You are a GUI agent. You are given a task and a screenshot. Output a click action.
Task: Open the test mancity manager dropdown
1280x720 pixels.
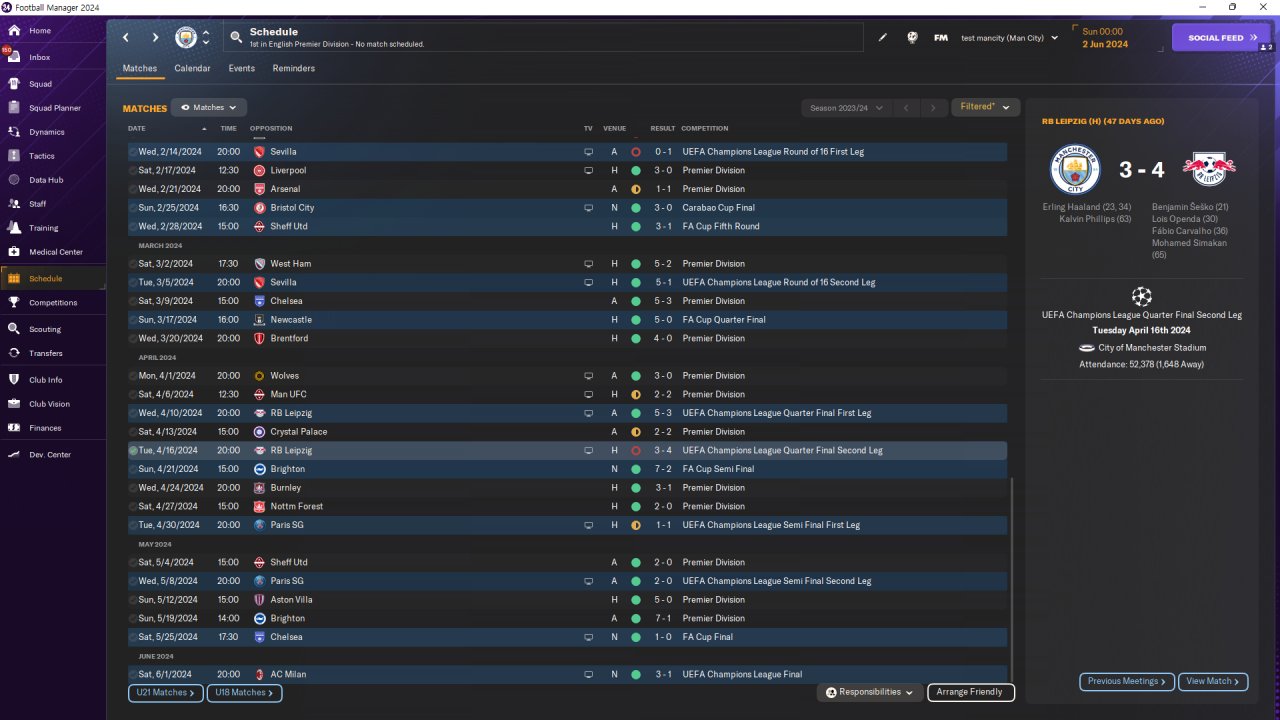(1009, 38)
